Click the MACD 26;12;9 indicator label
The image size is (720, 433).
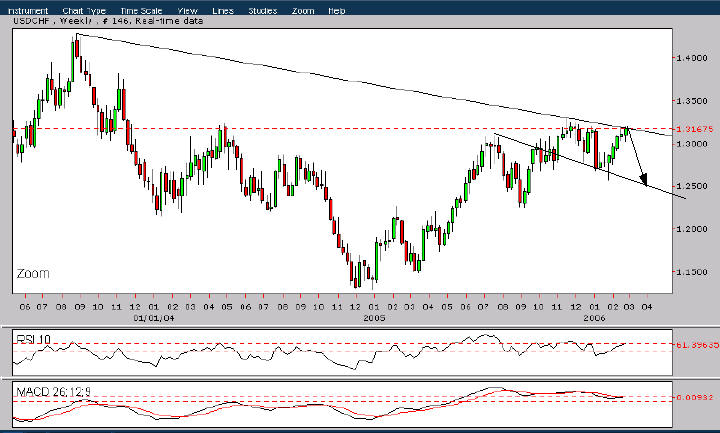(54, 392)
